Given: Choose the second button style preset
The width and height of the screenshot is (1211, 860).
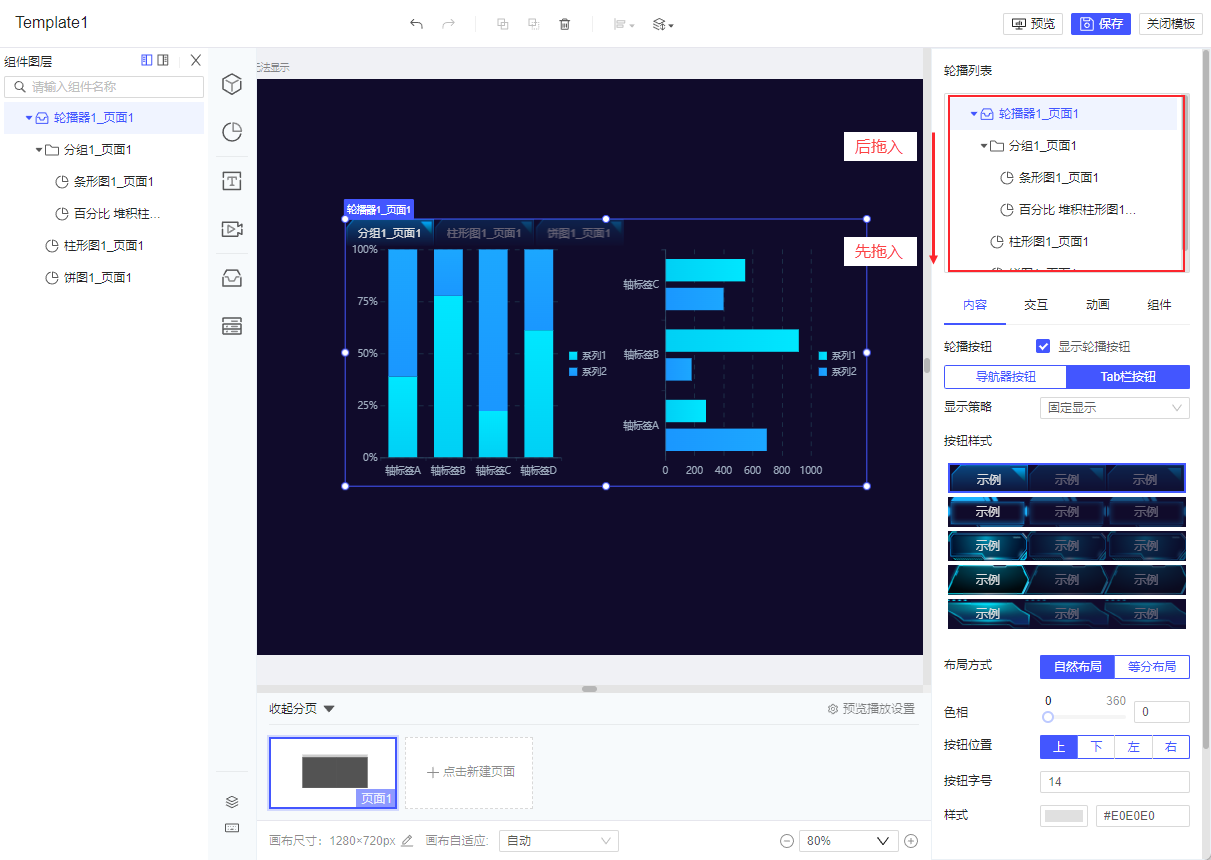Looking at the screenshot, I should pos(1067,512).
